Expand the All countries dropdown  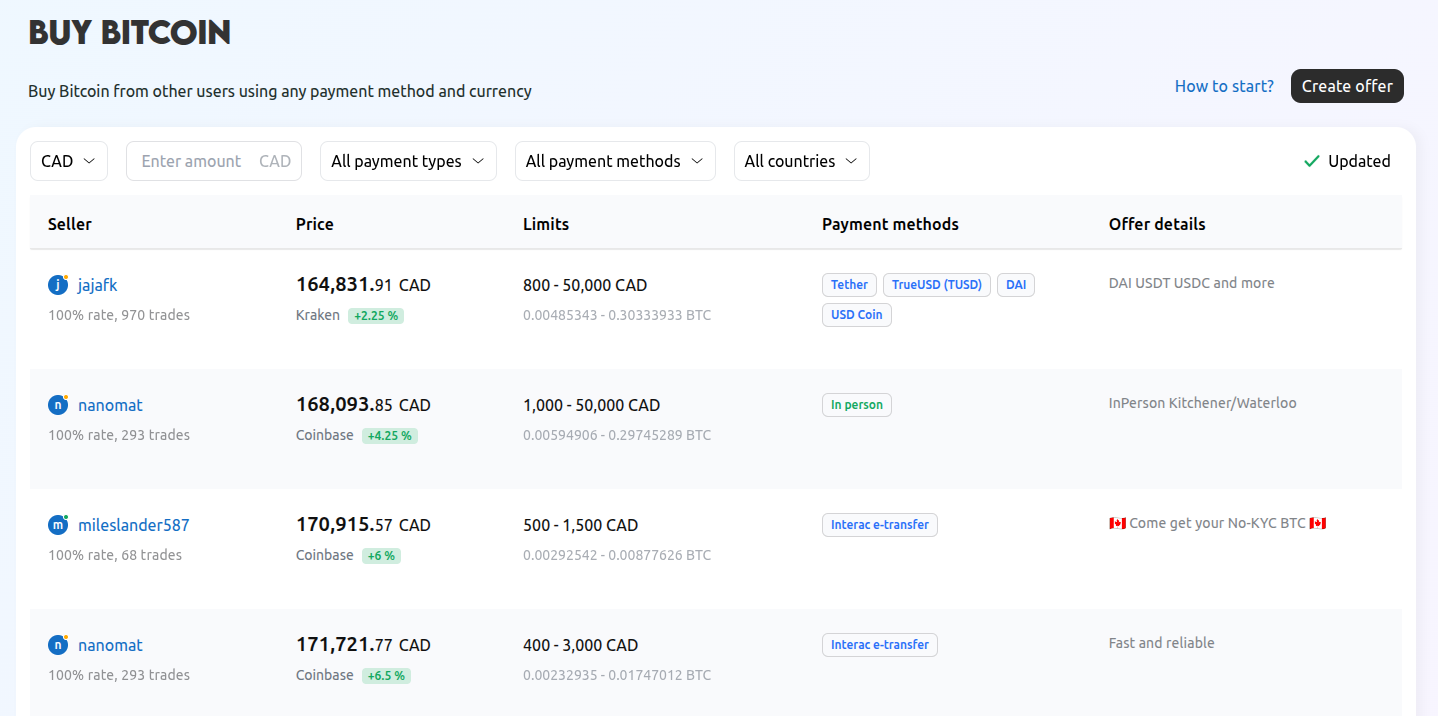[801, 160]
